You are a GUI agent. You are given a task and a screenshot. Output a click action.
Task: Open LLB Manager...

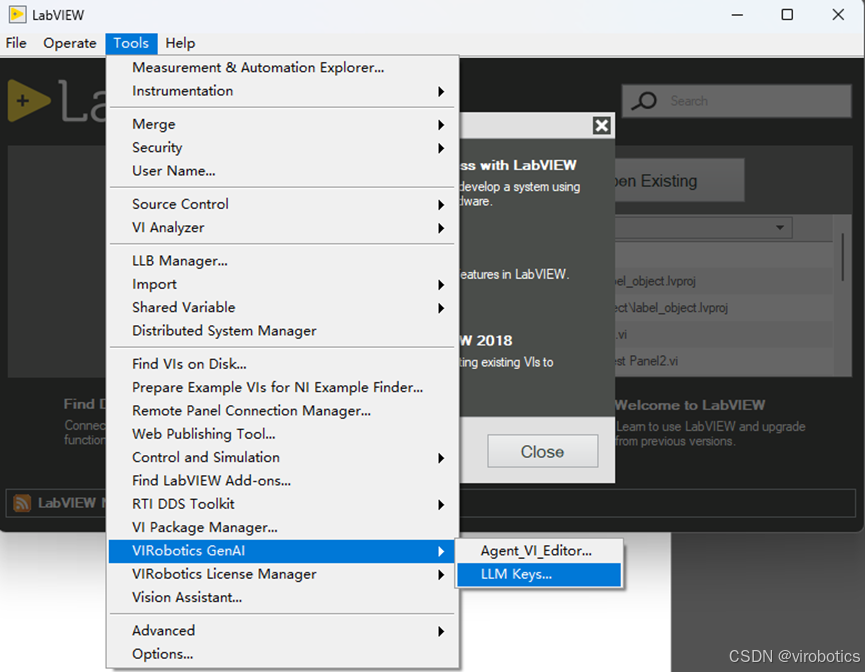coord(282,260)
